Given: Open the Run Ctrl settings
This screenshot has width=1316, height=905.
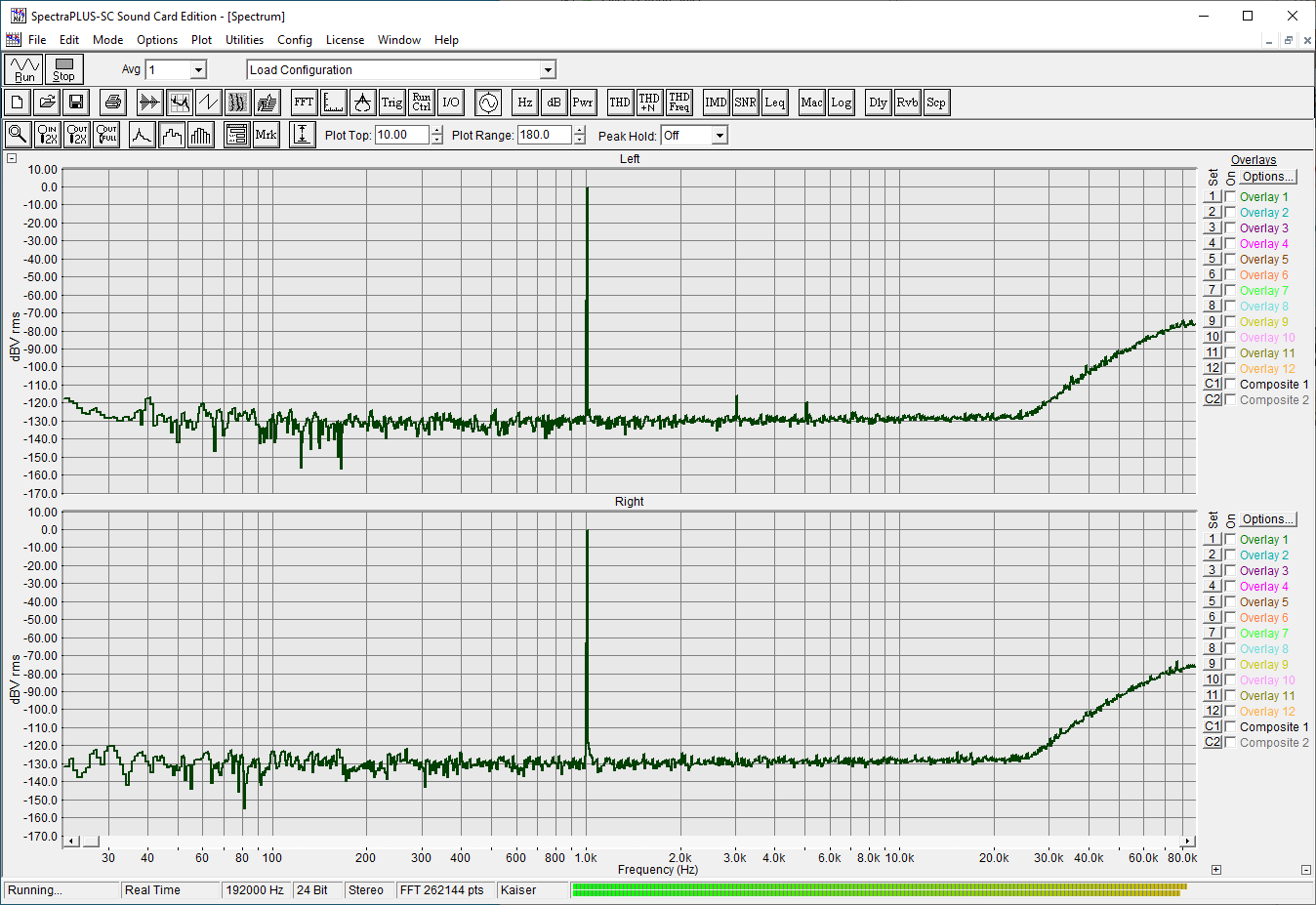Looking at the screenshot, I should [421, 103].
